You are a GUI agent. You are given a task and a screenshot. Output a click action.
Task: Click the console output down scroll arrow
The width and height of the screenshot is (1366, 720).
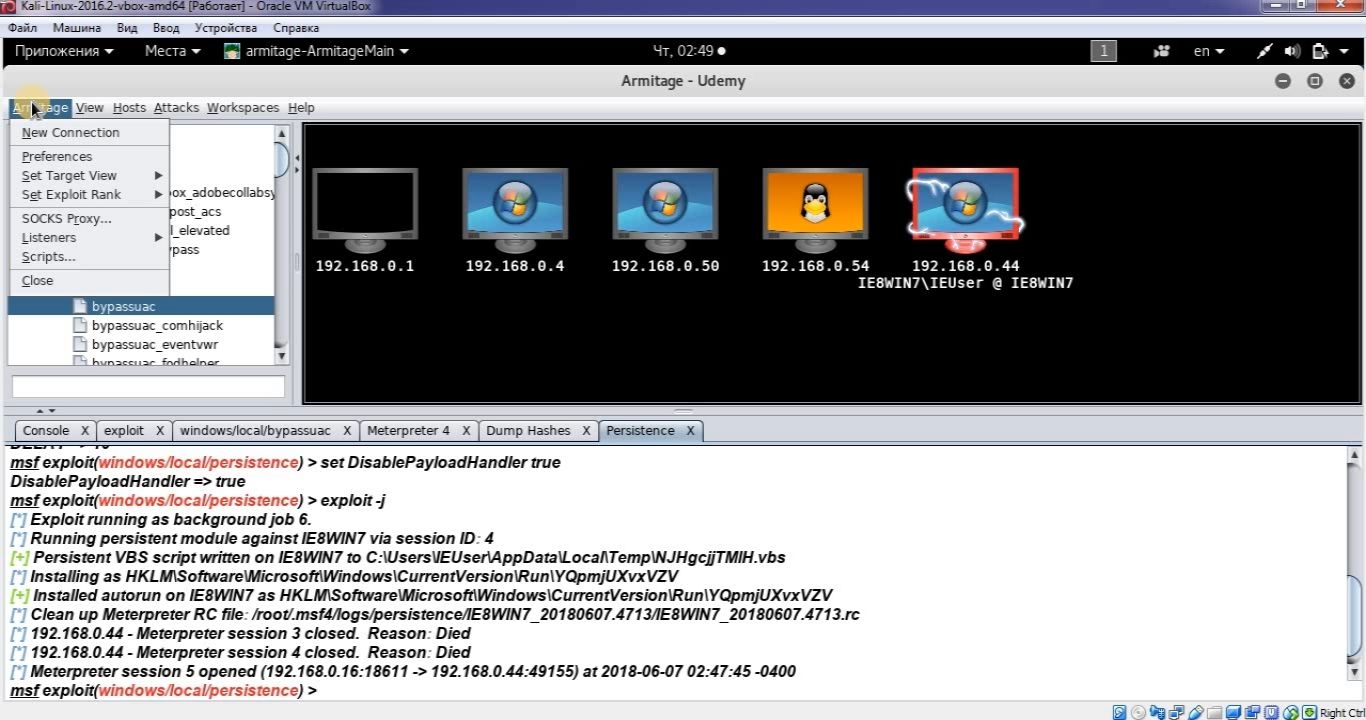pyautogui.click(x=1354, y=673)
